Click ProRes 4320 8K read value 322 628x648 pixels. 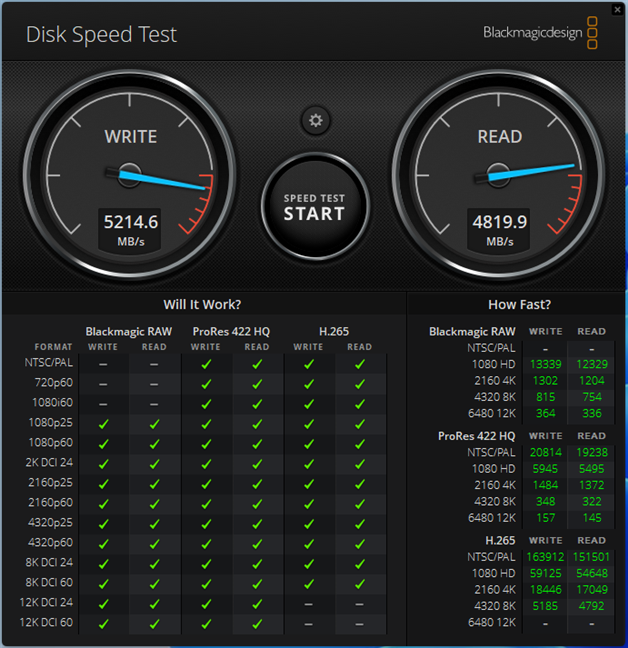click(592, 501)
